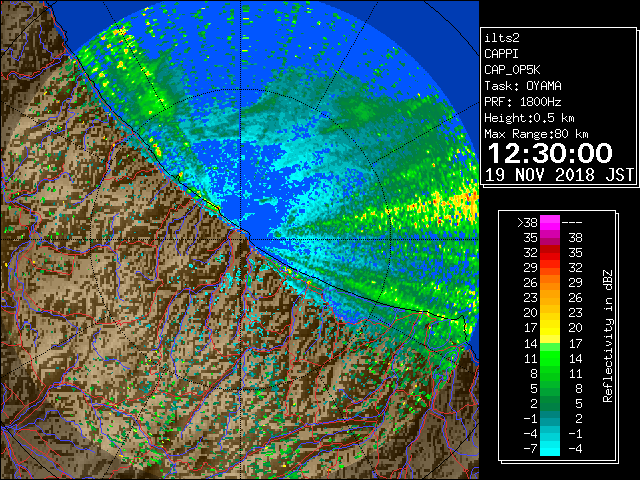Click the --- mark in legend
The height and width of the screenshot is (480, 640).
[x=572, y=223]
